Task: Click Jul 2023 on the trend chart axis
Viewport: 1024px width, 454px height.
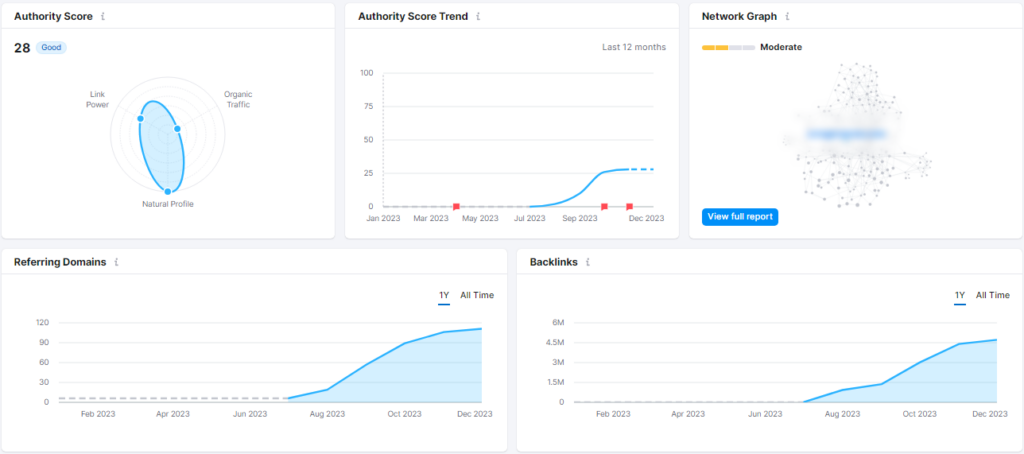Action: click(530, 218)
